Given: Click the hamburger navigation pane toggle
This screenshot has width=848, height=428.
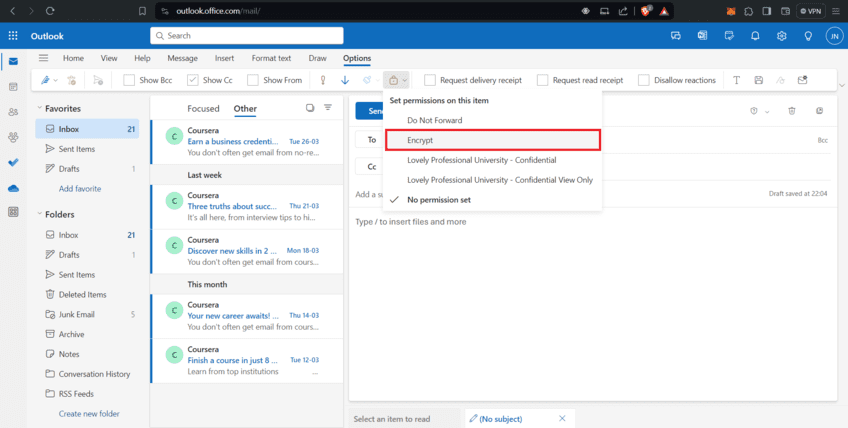Looking at the screenshot, I should click(43, 58).
